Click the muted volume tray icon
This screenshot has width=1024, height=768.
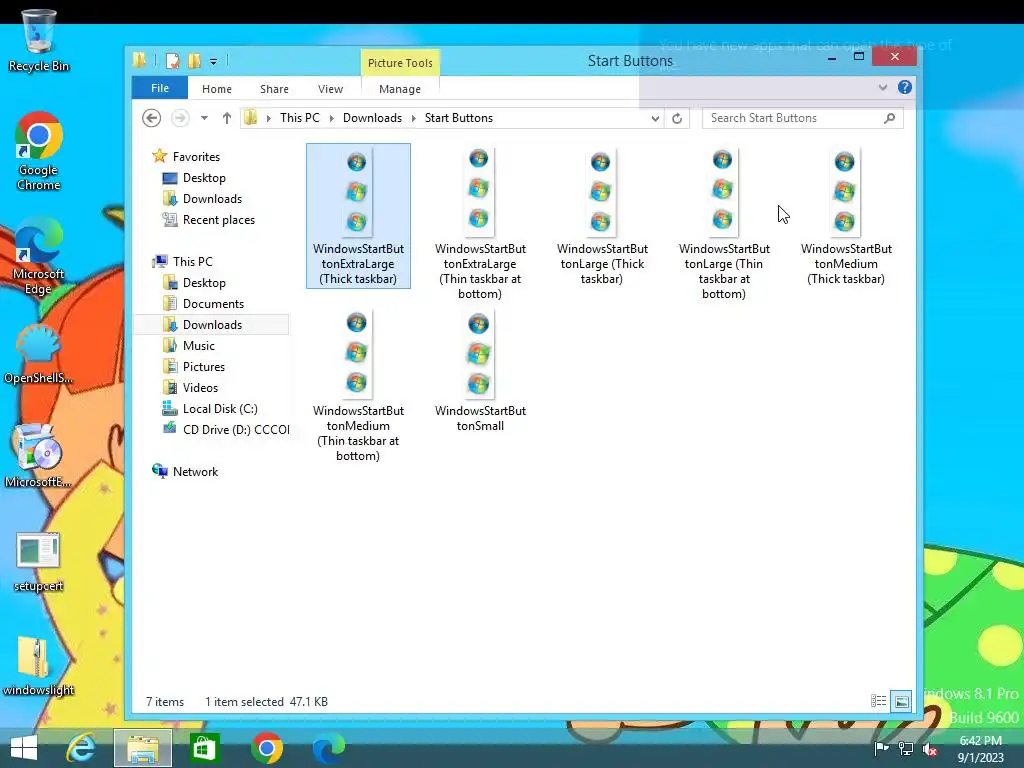click(930, 748)
